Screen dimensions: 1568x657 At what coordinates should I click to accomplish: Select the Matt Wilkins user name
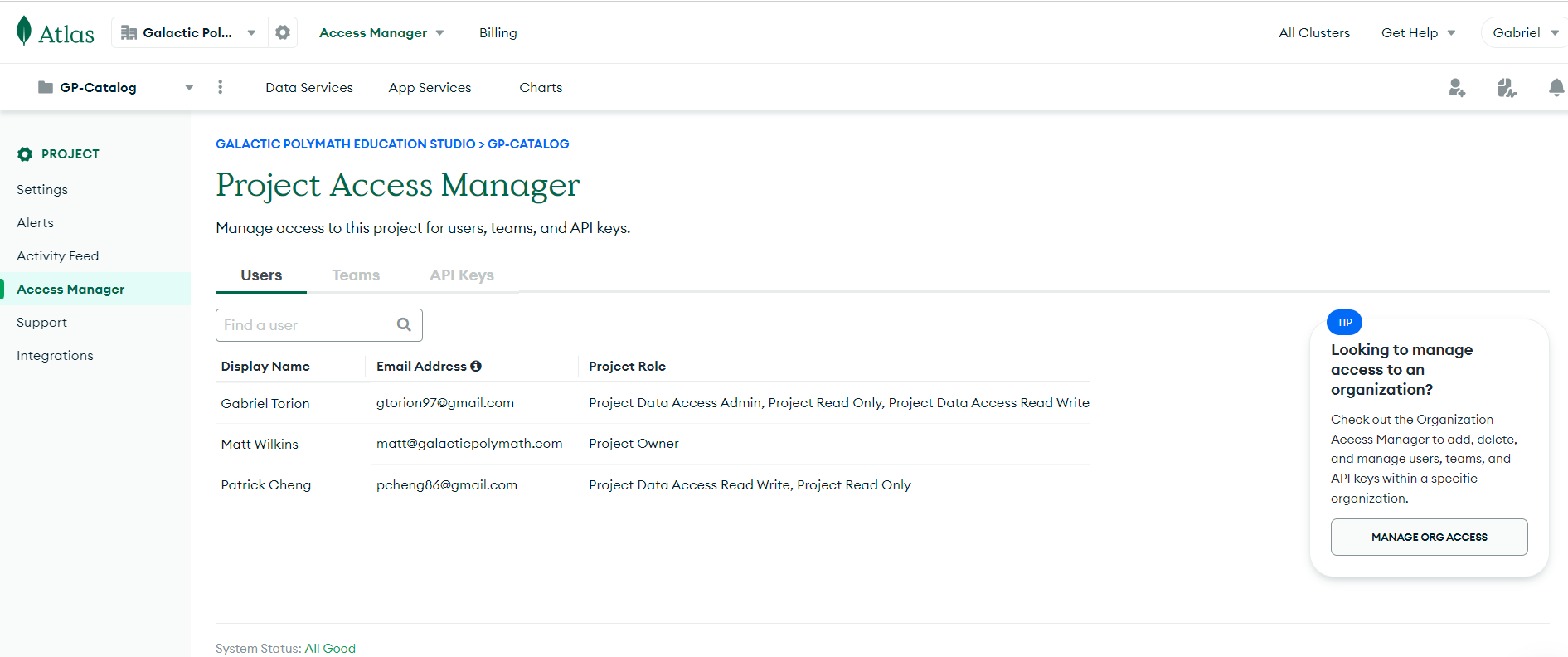260,444
